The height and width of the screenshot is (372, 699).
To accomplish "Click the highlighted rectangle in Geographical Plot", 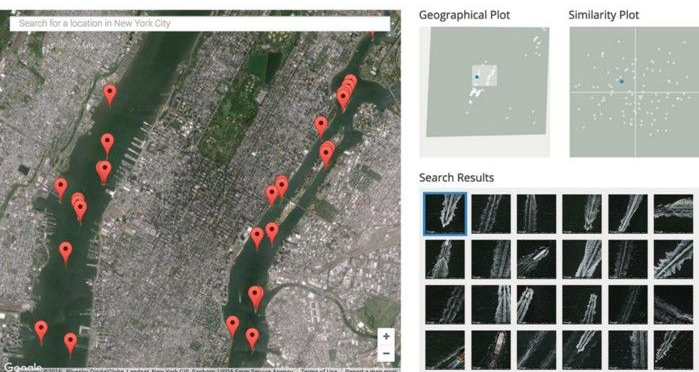I will 485,75.
